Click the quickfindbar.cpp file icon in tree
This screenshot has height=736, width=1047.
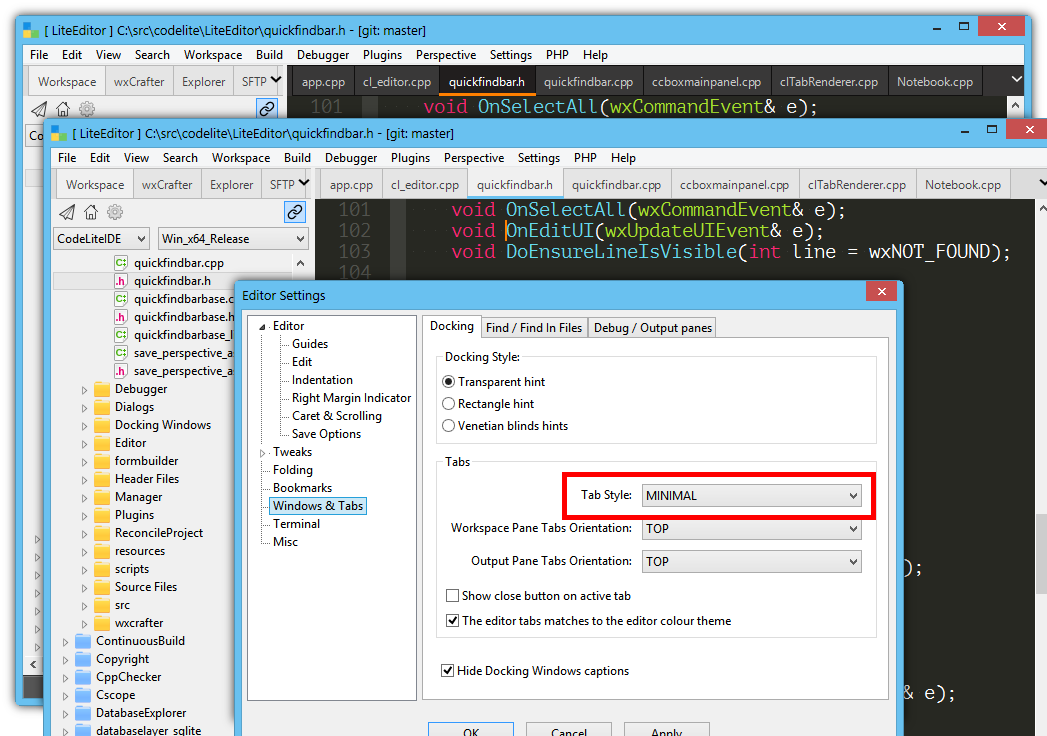click(x=121, y=262)
